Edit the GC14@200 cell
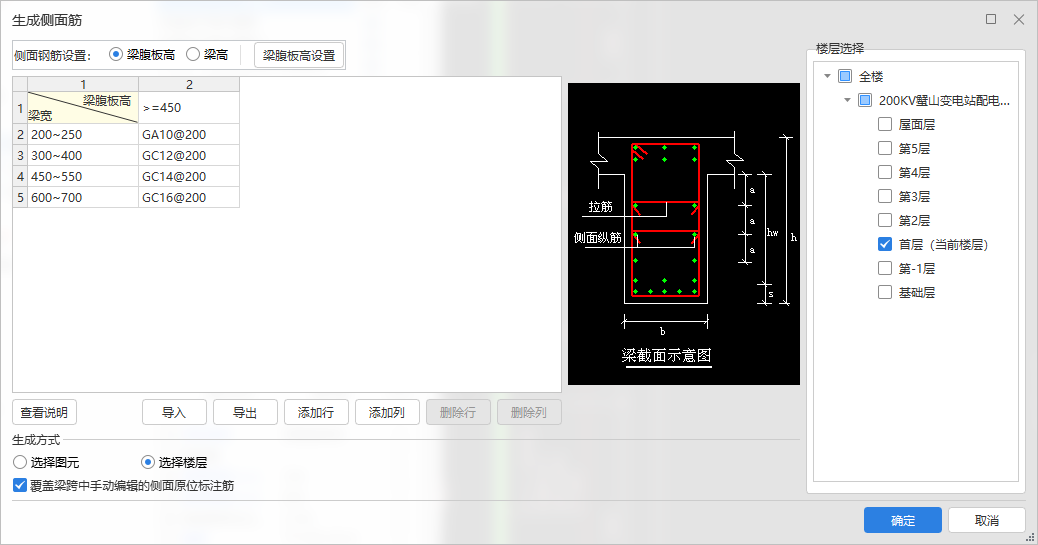The width and height of the screenshot is (1038, 545). 189,177
